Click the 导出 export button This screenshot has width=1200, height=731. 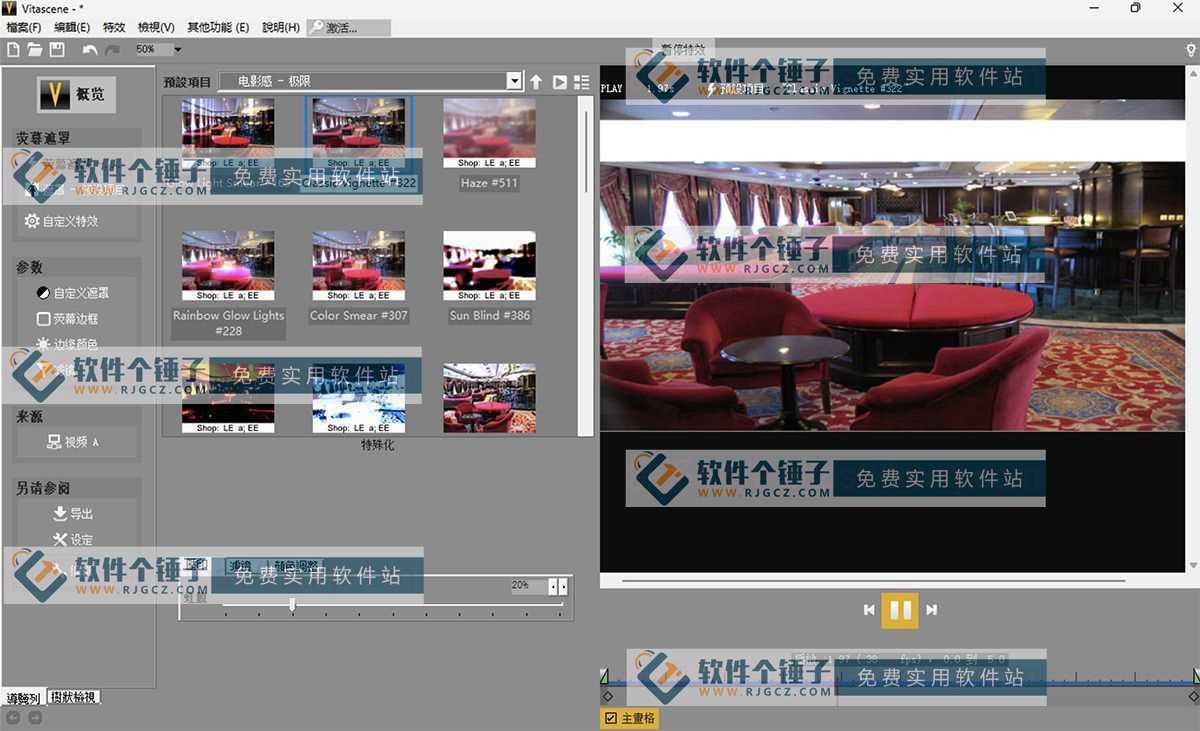(x=73, y=513)
